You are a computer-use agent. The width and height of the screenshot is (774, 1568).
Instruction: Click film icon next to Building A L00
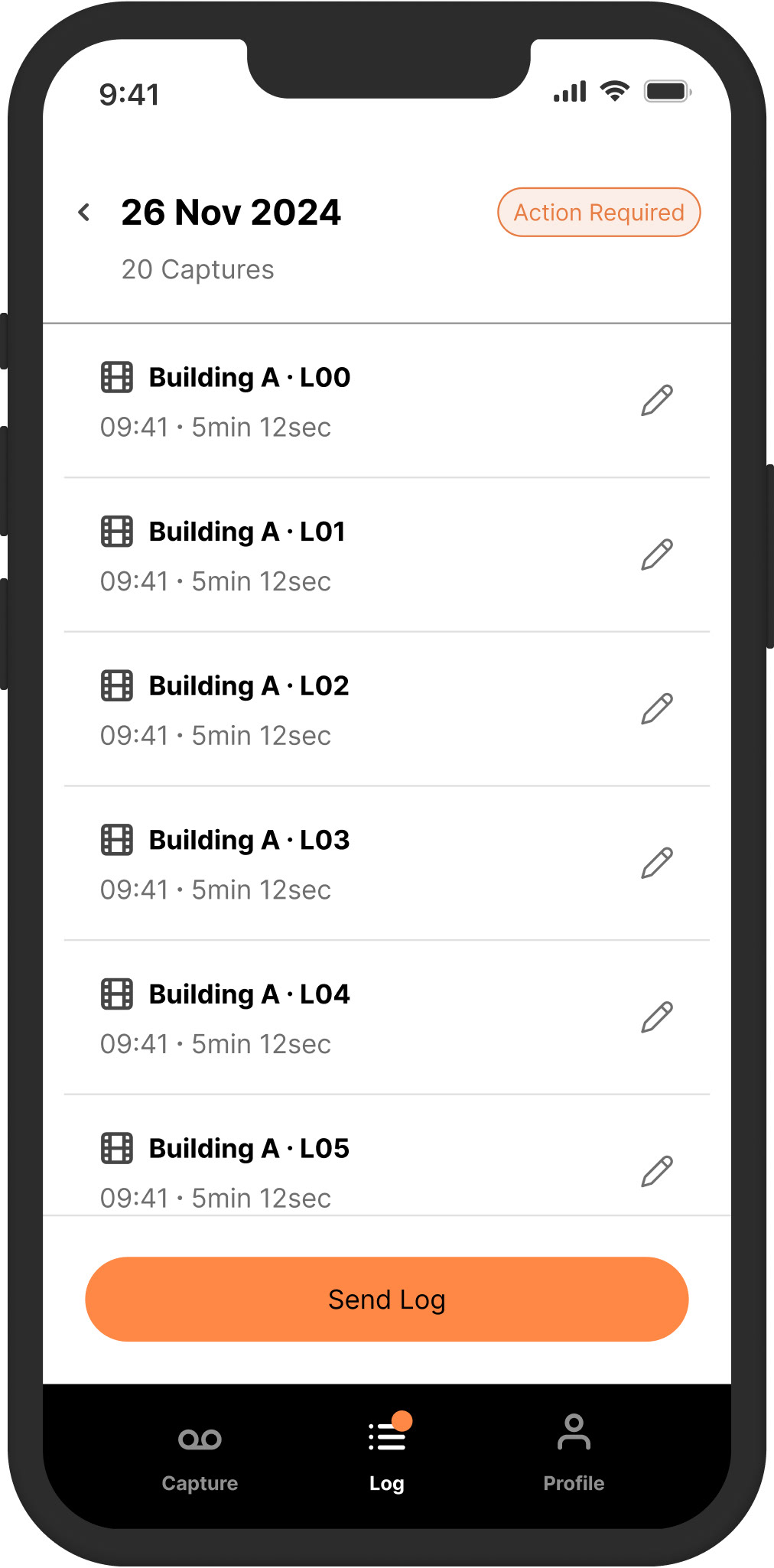[x=117, y=378]
